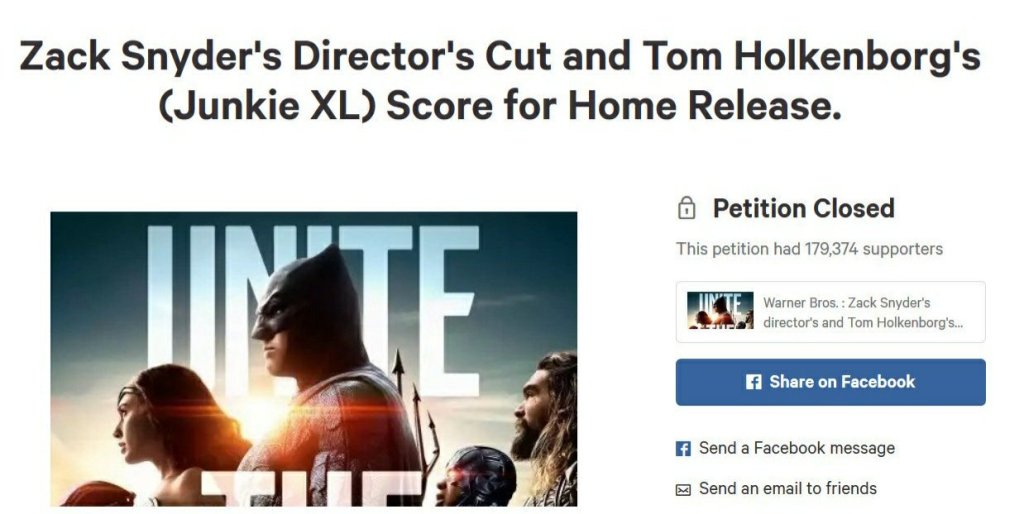Click the Facebook icon next to Send a Facebook message
The height and width of the screenshot is (514, 1024).
683,449
